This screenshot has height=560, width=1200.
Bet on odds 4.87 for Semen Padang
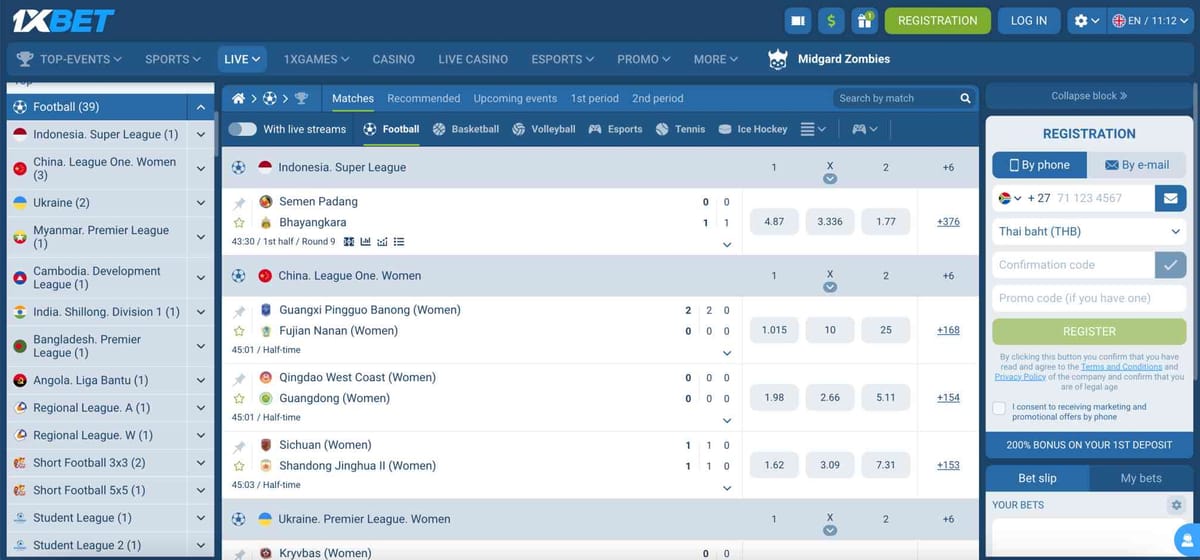[x=773, y=222]
